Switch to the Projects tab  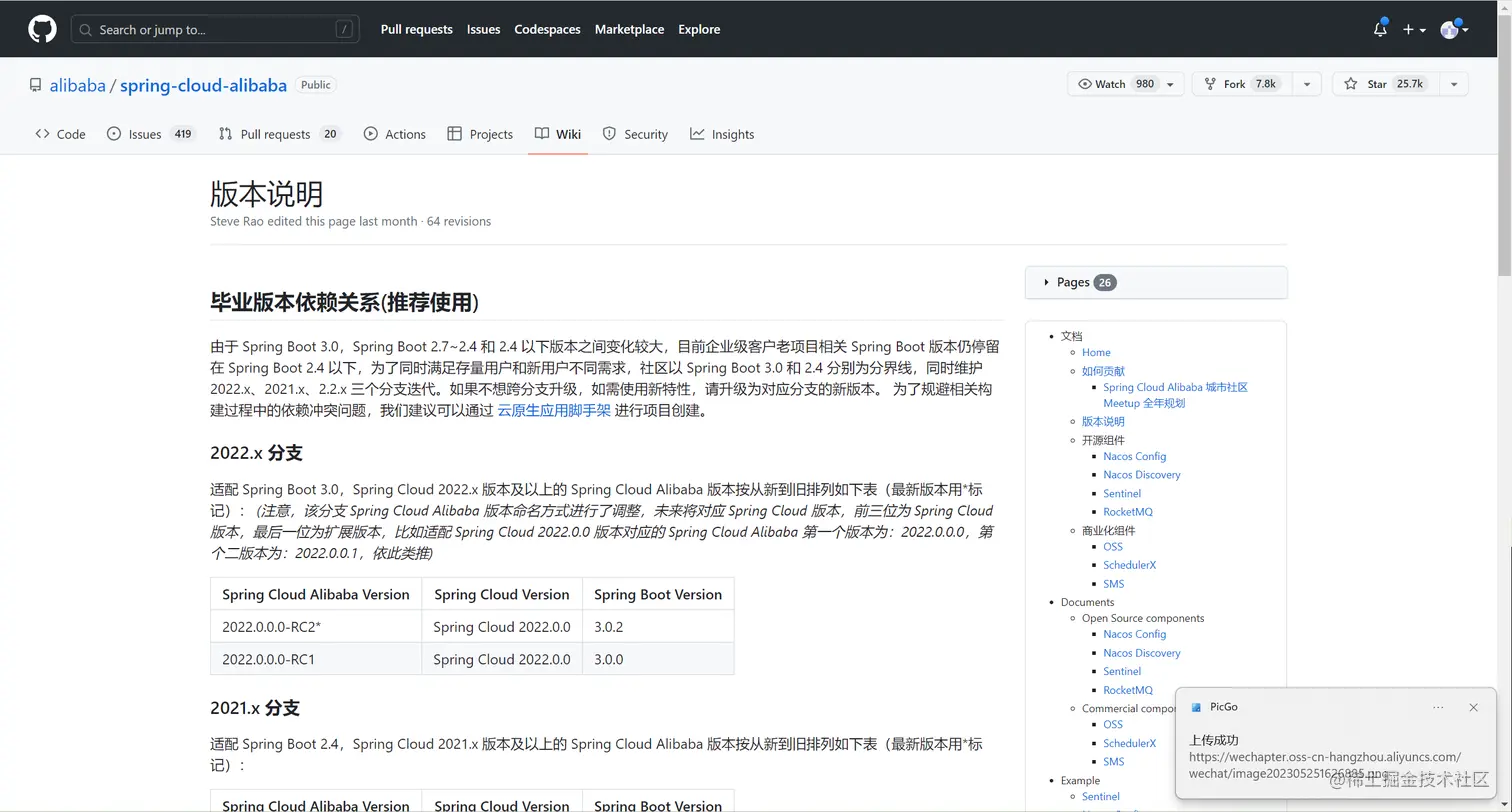480,134
